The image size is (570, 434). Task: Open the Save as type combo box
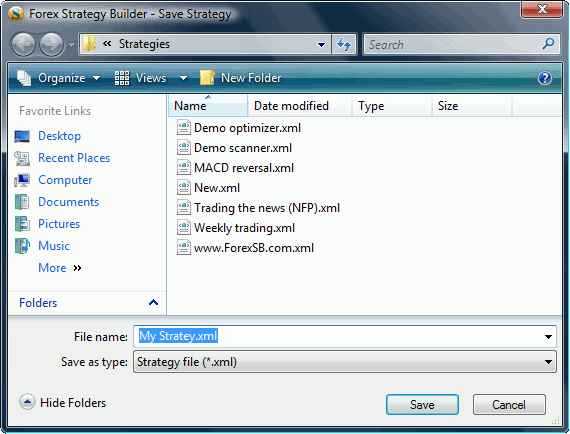point(345,362)
